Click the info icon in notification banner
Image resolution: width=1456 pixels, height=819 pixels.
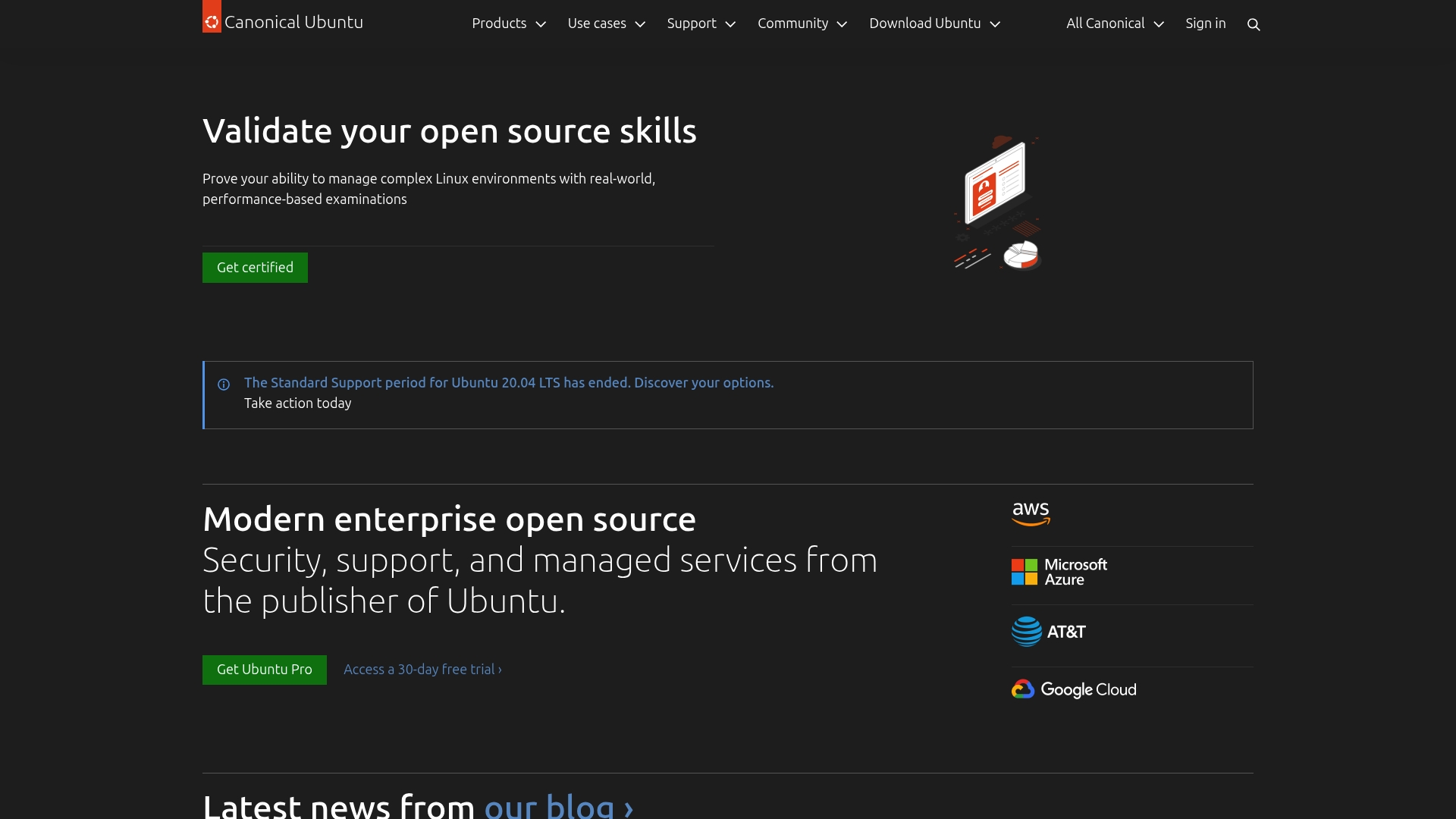(224, 384)
